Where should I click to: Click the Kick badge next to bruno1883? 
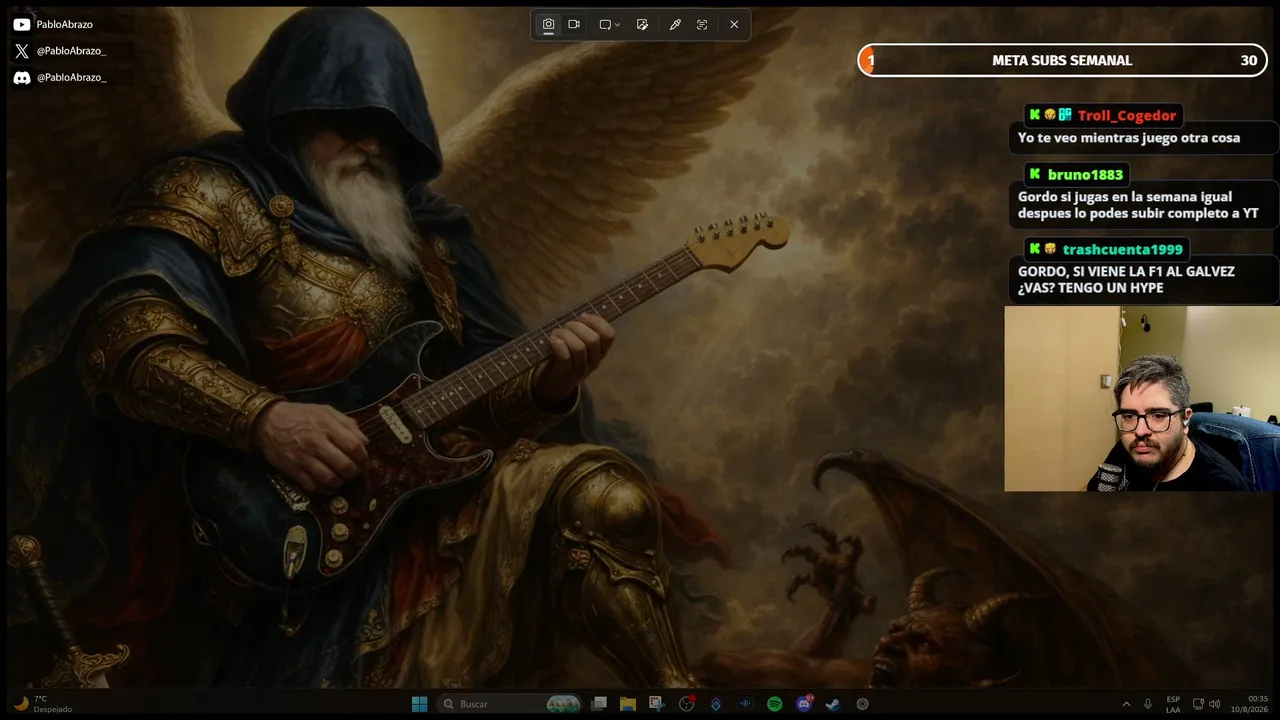click(x=1035, y=174)
